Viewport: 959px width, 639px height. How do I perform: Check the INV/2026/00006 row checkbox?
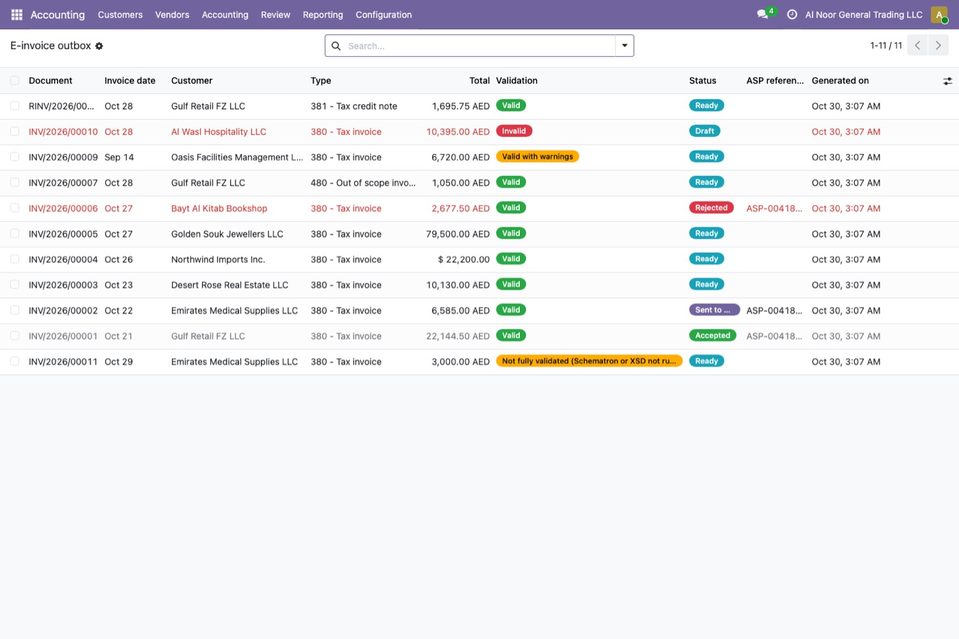pos(15,209)
